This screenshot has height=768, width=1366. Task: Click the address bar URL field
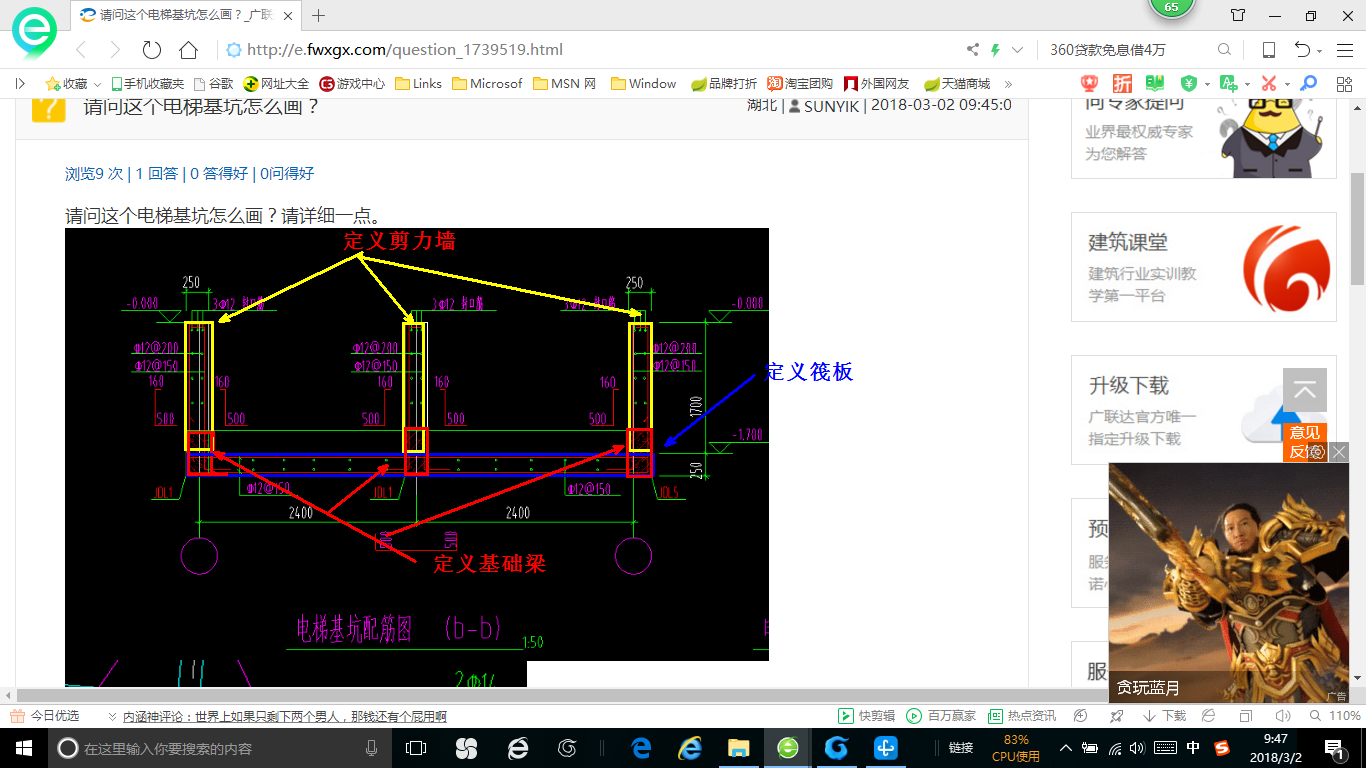(590, 50)
